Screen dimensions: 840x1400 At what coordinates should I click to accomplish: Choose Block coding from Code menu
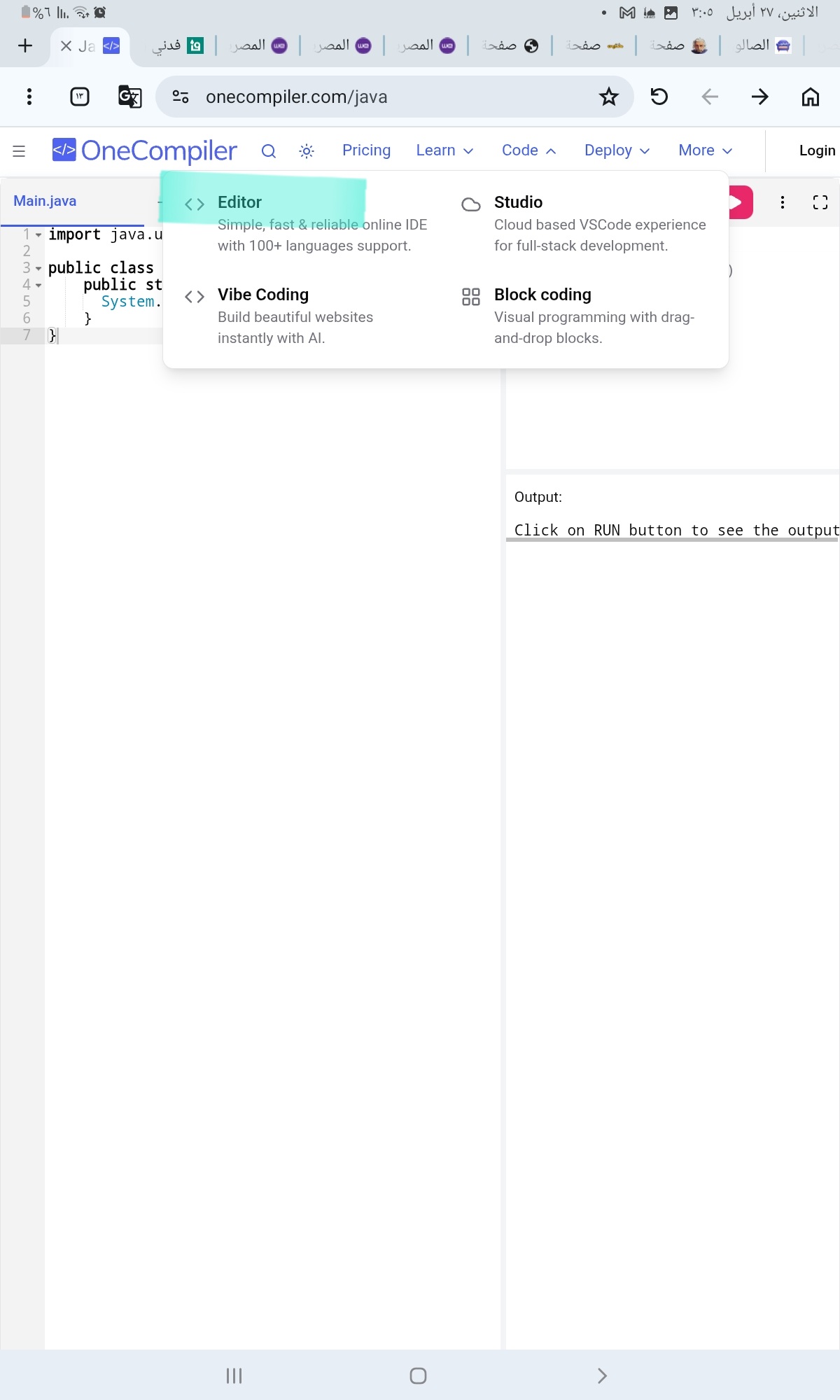point(584,316)
